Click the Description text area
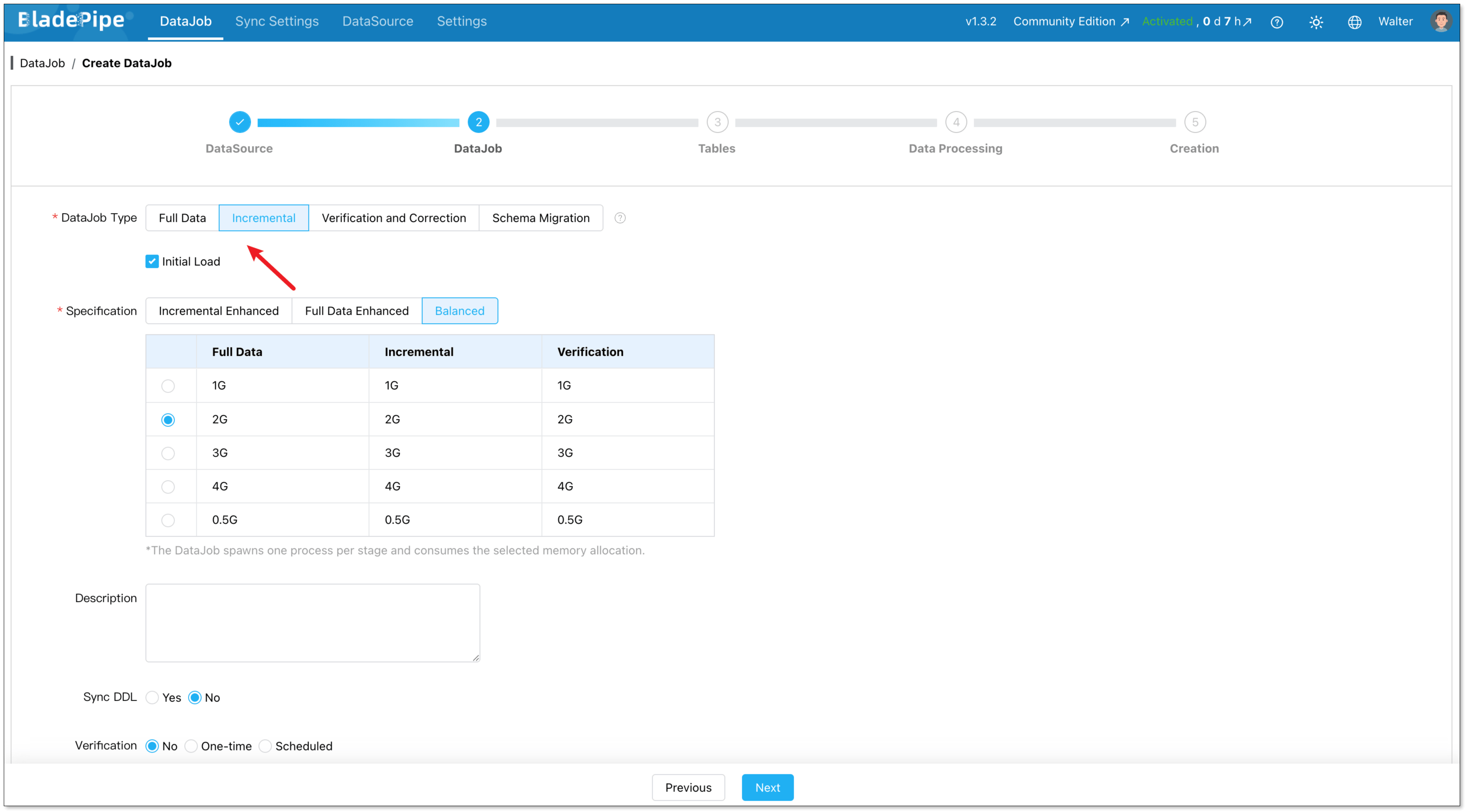The height and width of the screenshot is (812, 1466). tap(312, 622)
